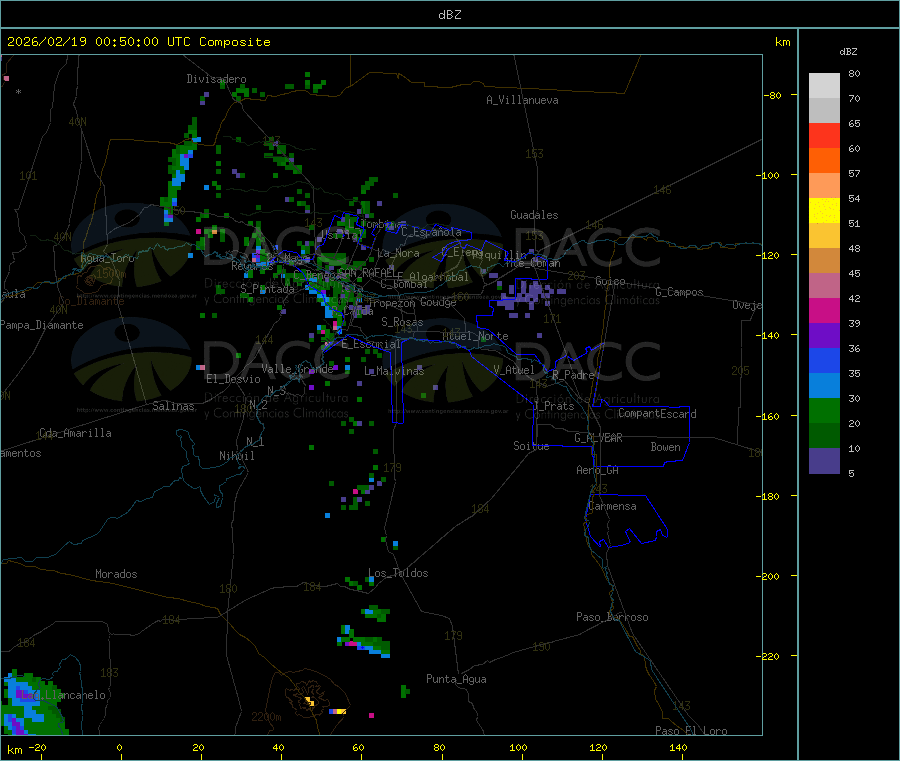Click the '60' tick on the horizontal km axis
900x761 pixels.
358,747
